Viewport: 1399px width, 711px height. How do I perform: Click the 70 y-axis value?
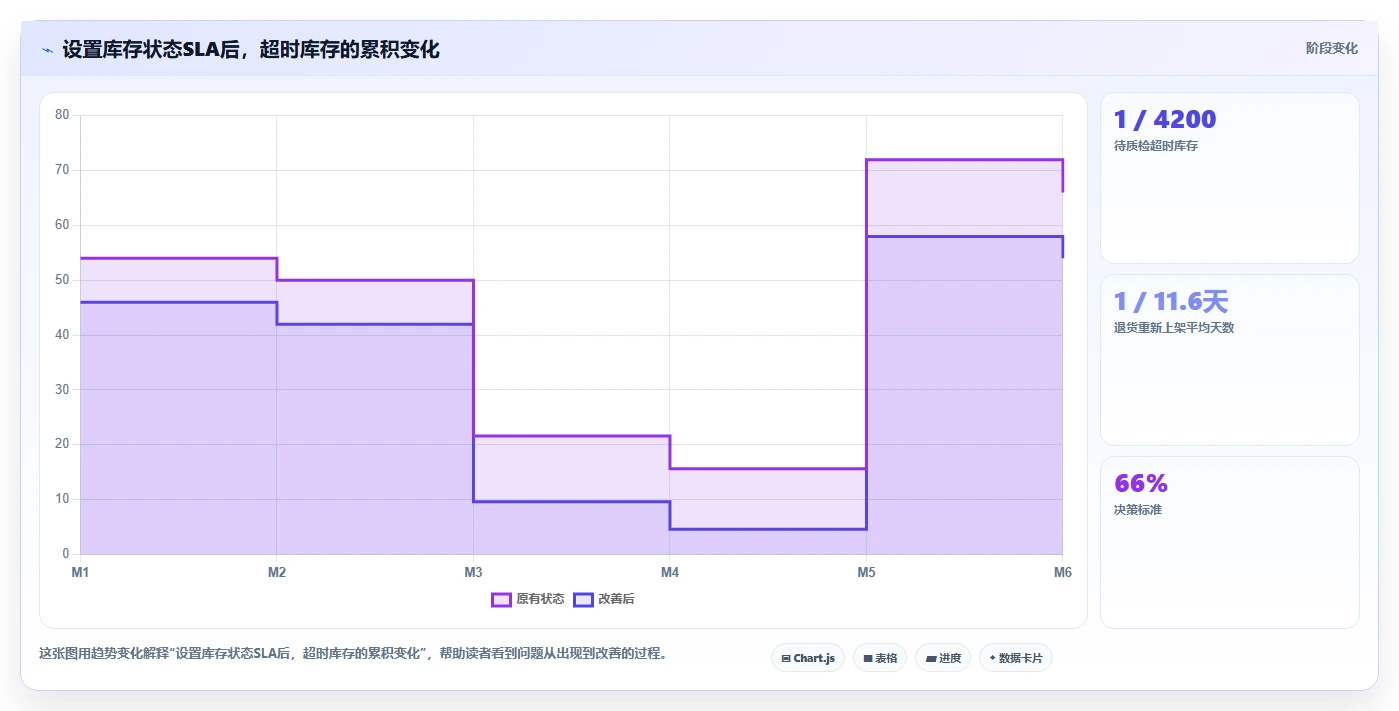[x=62, y=170]
